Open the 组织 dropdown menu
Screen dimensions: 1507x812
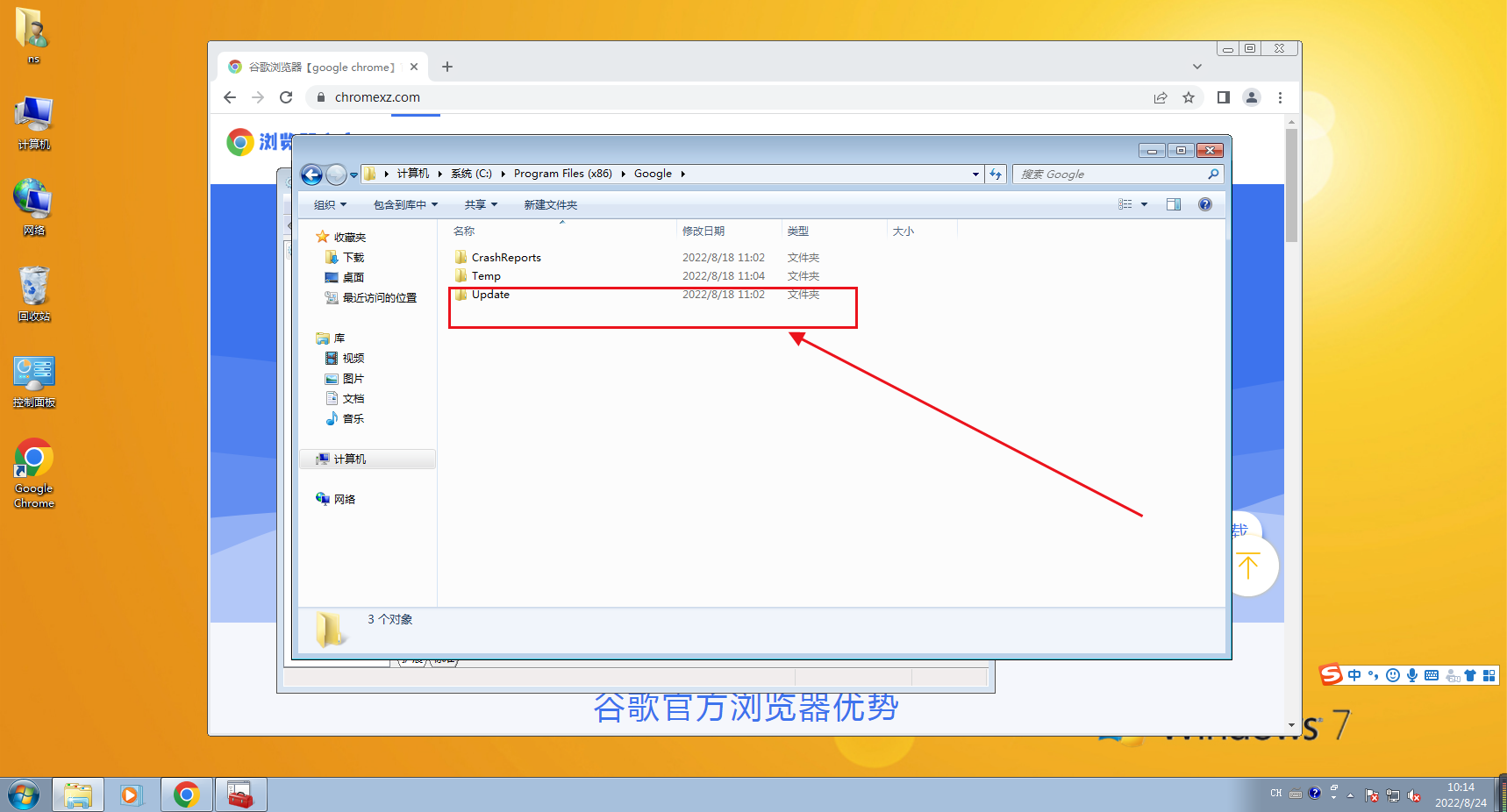331,204
